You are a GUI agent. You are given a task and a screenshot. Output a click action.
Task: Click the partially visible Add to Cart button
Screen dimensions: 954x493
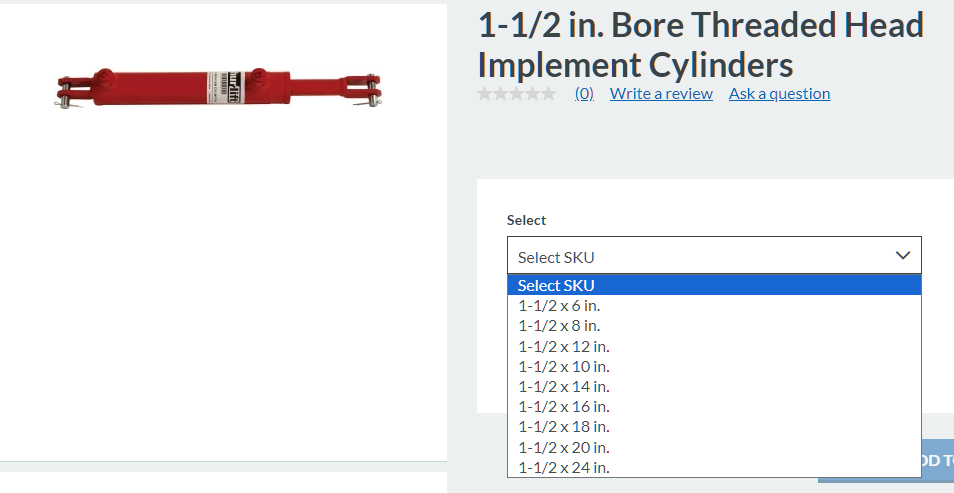click(936, 462)
